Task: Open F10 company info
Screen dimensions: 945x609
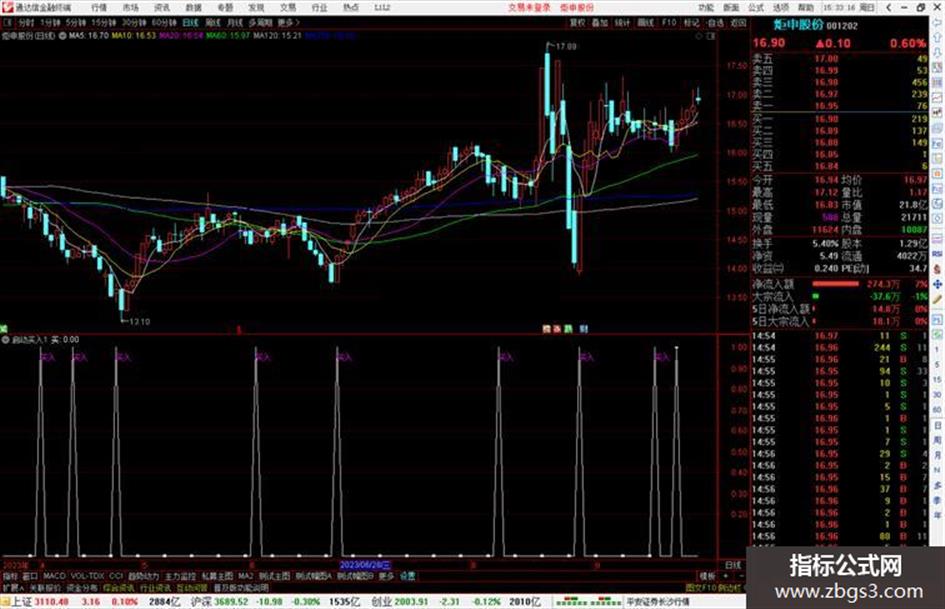Action: 668,22
